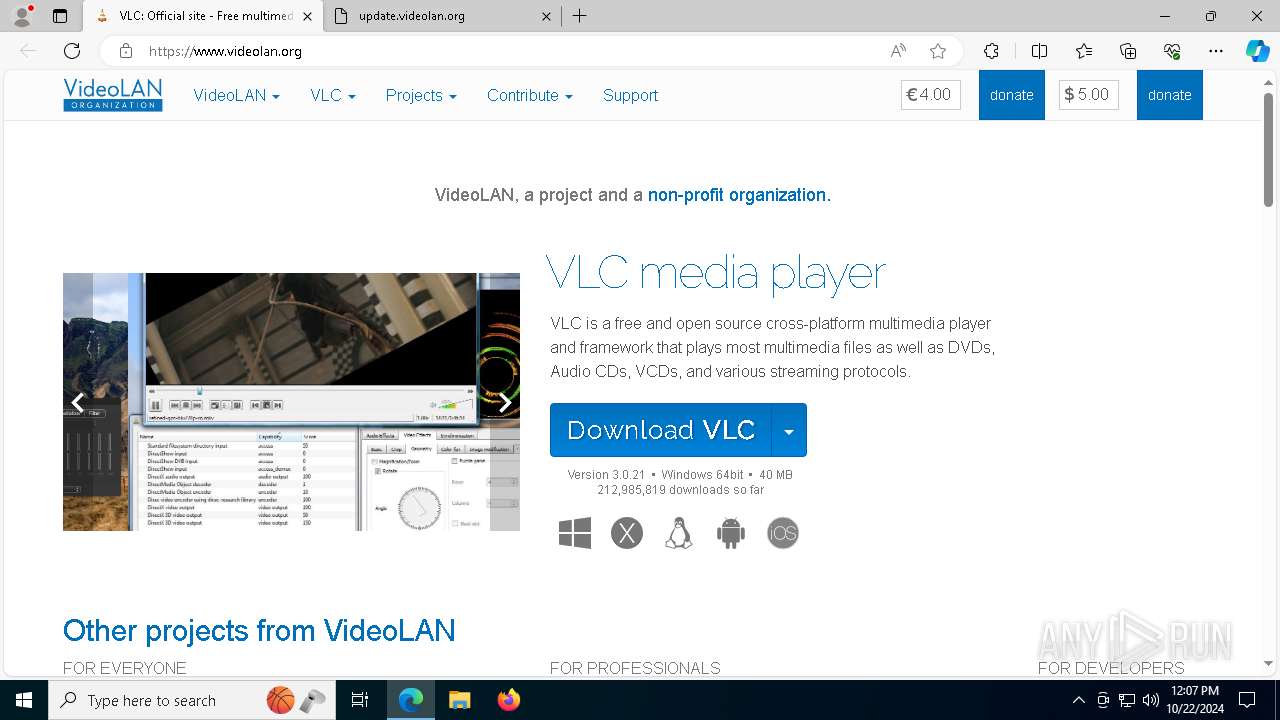Open Browser essentials heart icon
This screenshot has height=720, width=1280.
click(1172, 51)
